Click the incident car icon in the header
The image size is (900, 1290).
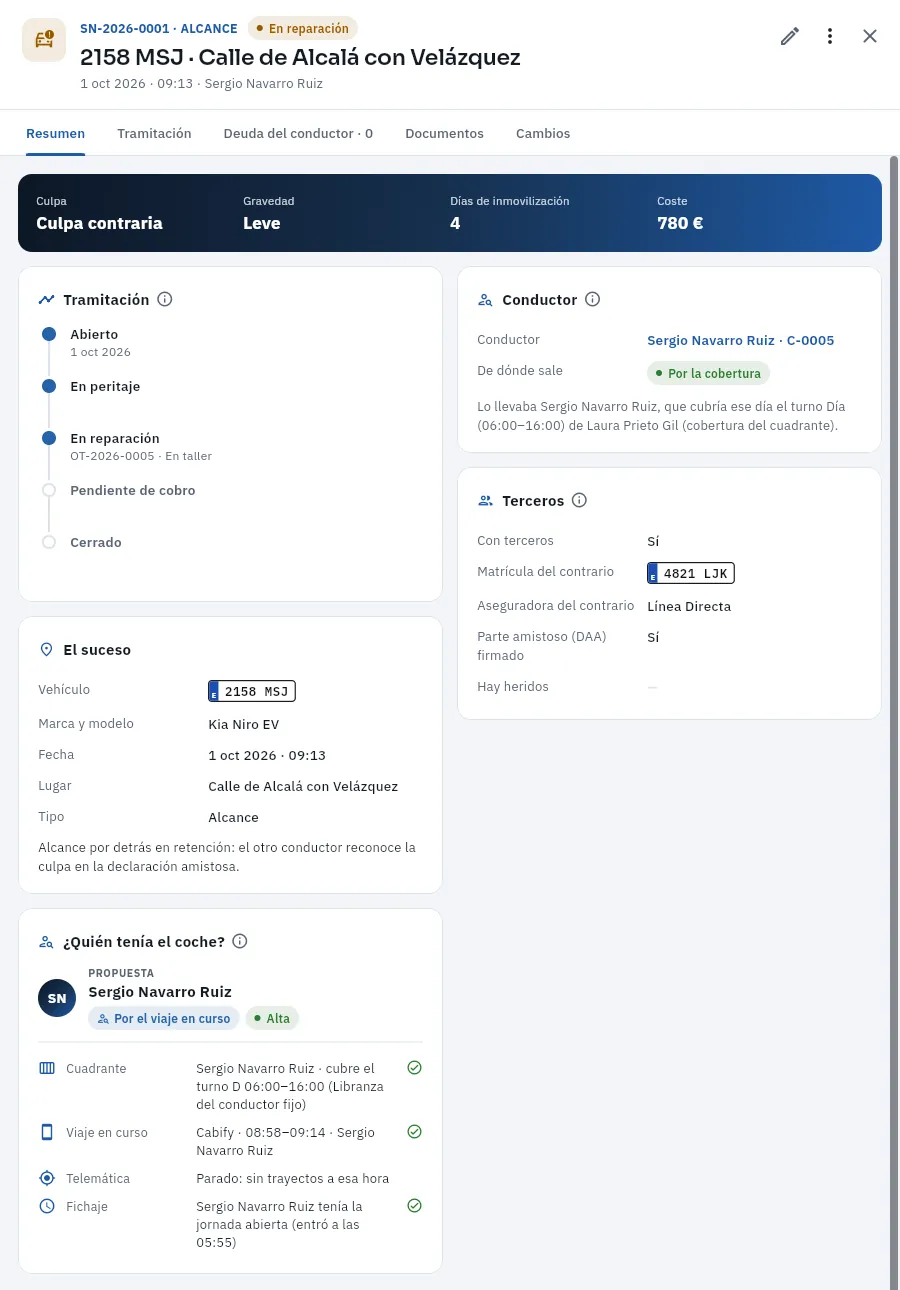pyautogui.click(x=44, y=40)
